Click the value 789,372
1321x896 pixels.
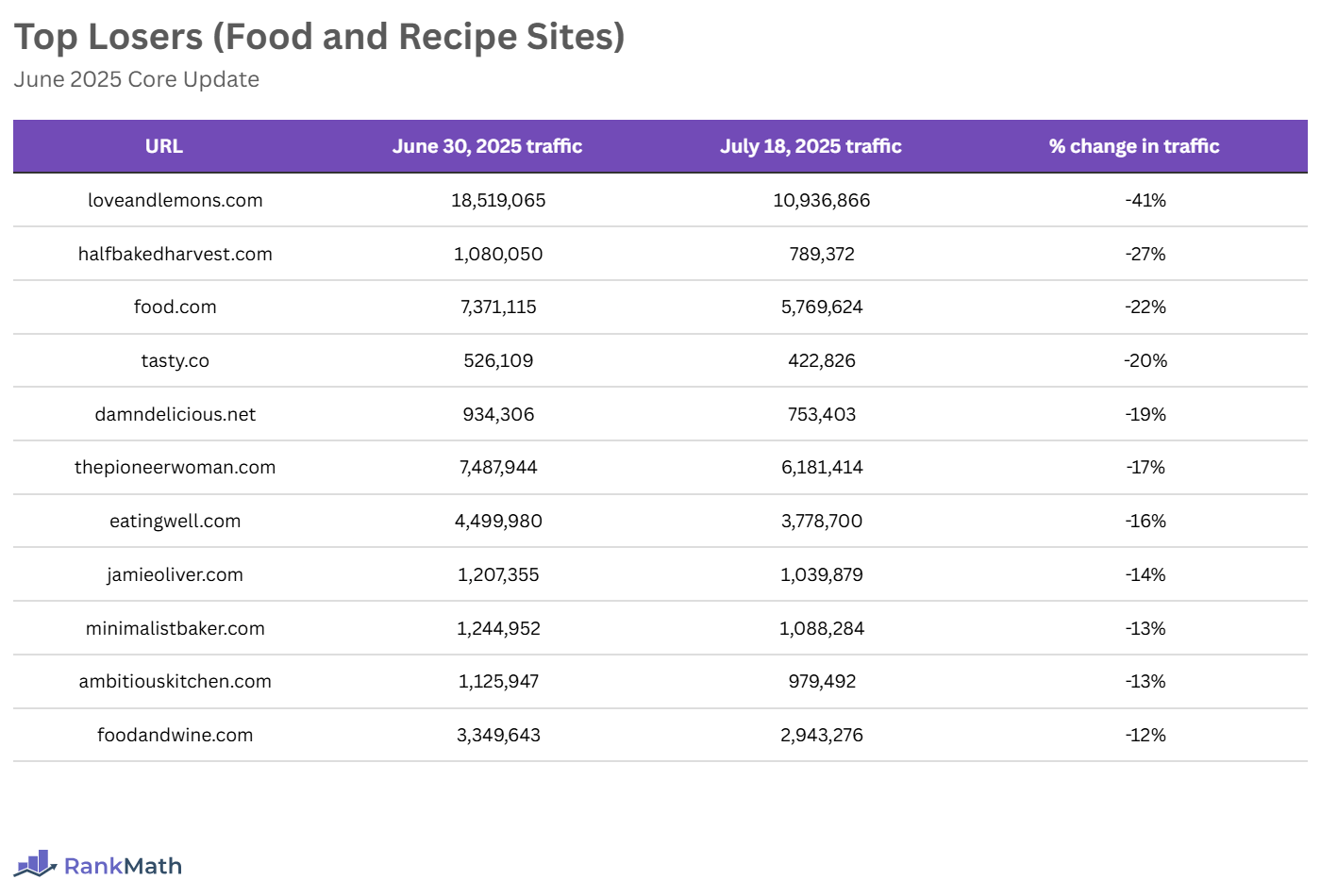point(822,254)
